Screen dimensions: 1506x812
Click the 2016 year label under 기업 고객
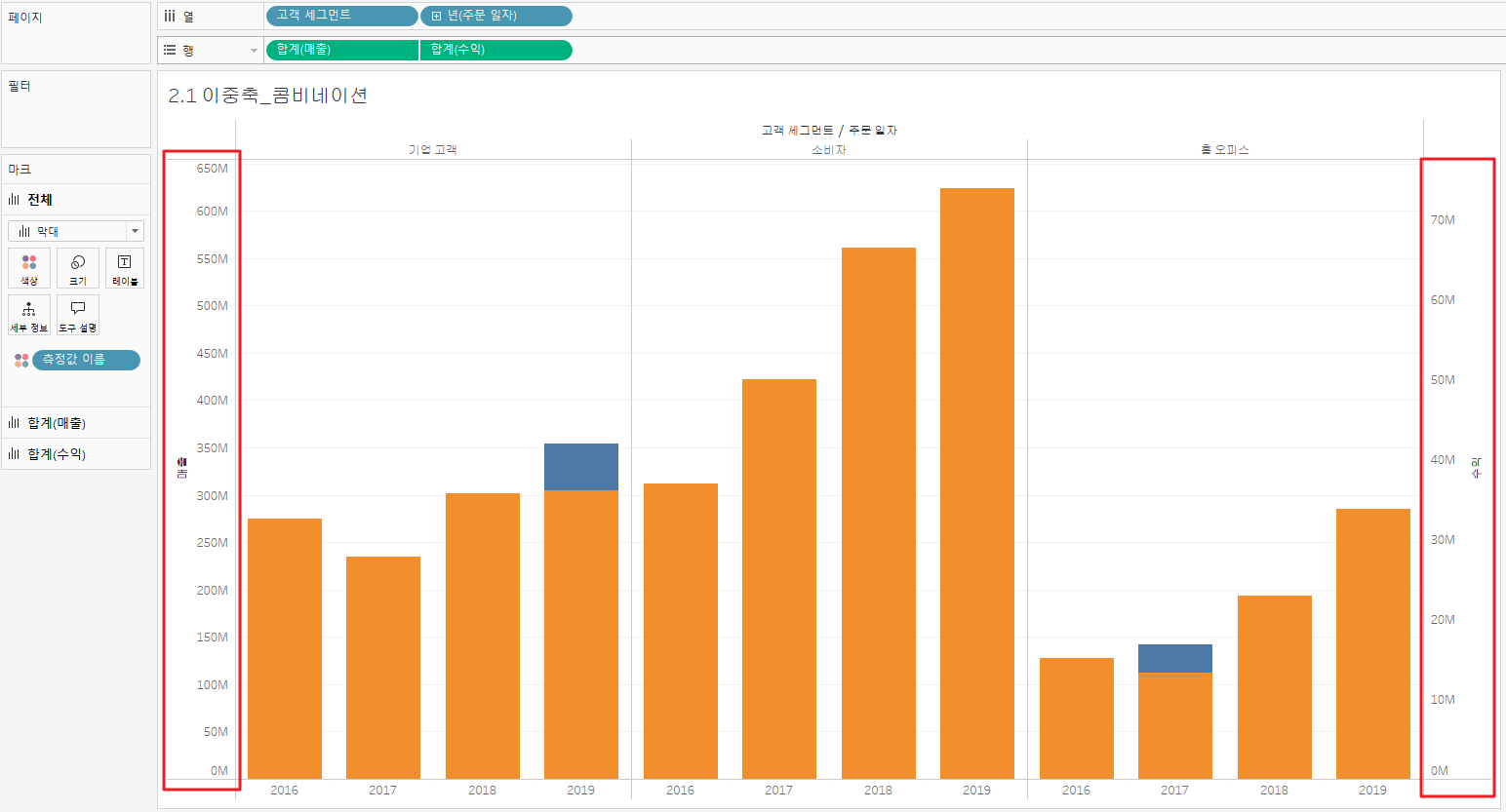tap(285, 791)
